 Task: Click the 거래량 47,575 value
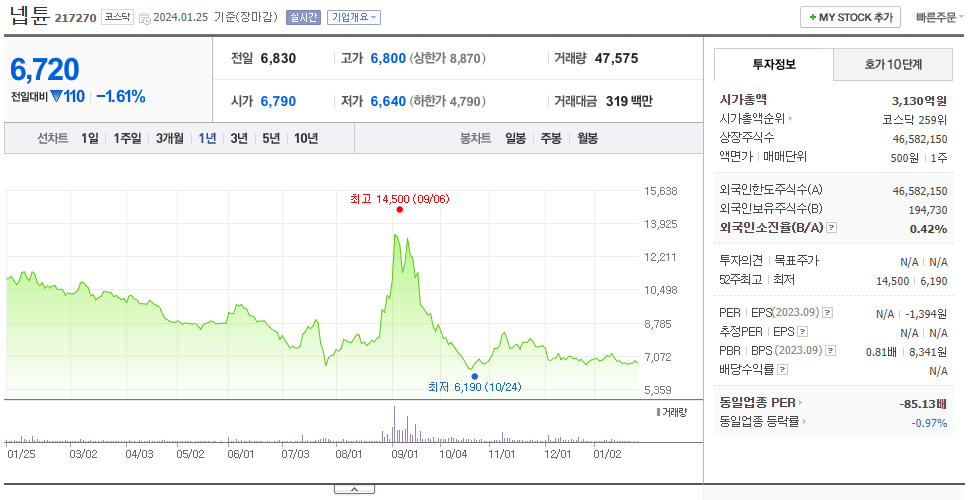point(616,59)
